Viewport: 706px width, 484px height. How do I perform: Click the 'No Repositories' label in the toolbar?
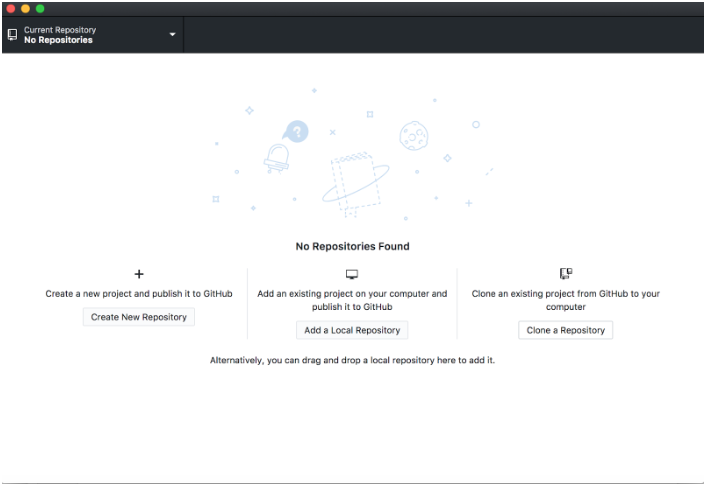tap(59, 40)
